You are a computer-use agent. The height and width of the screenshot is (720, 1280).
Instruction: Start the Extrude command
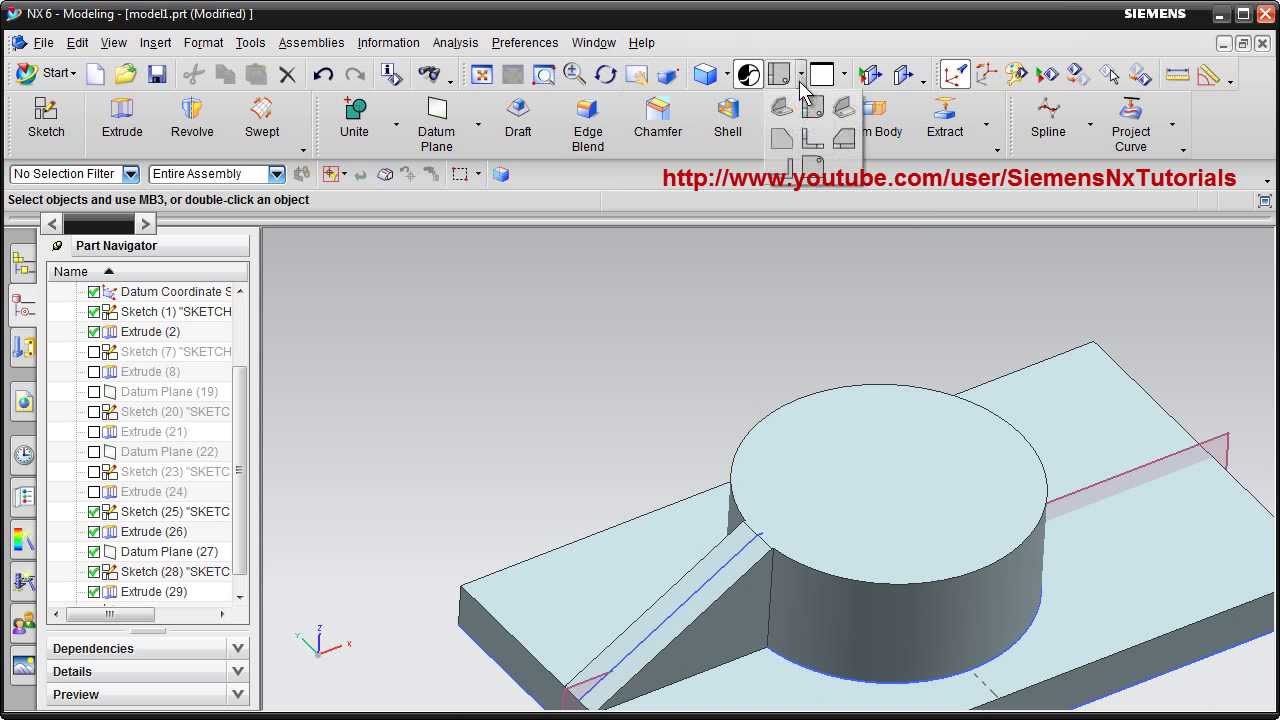(x=122, y=119)
